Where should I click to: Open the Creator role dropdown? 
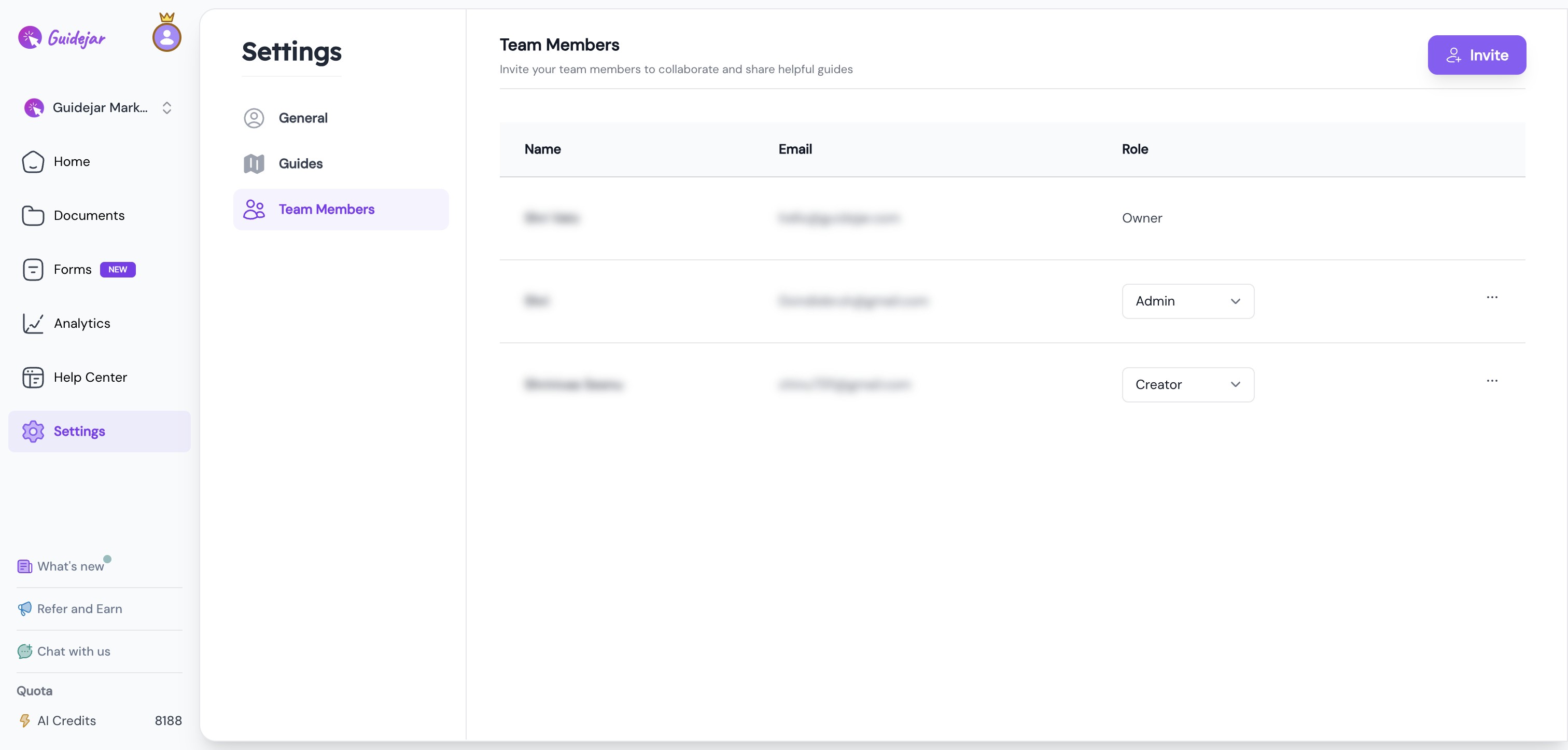pyautogui.click(x=1187, y=385)
